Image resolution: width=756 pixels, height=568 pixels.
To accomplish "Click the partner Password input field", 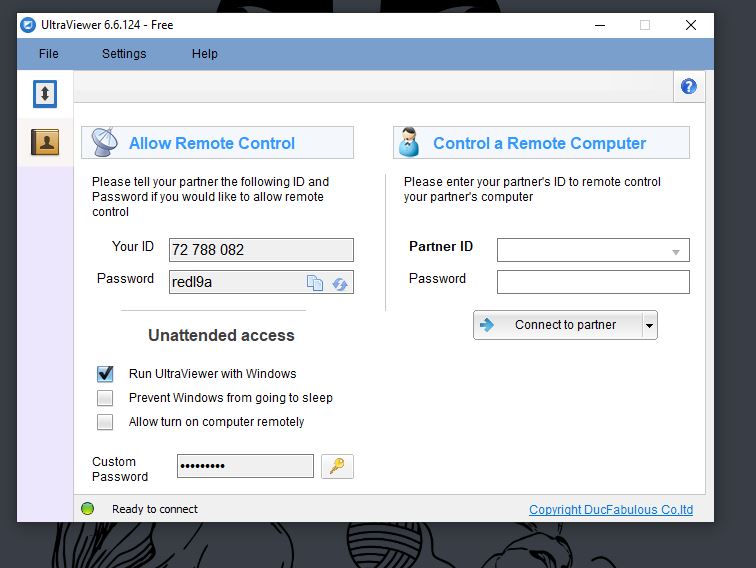I will 593,282.
